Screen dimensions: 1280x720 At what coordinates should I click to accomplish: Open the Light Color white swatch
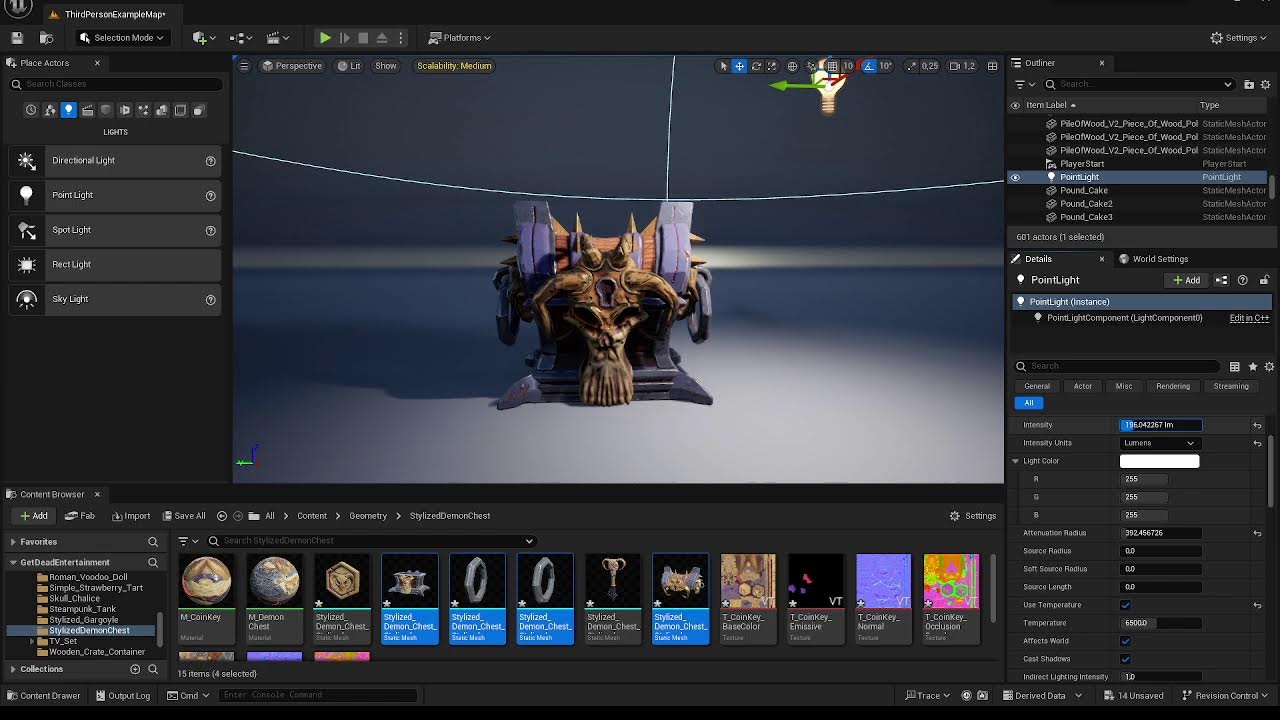pos(1159,461)
